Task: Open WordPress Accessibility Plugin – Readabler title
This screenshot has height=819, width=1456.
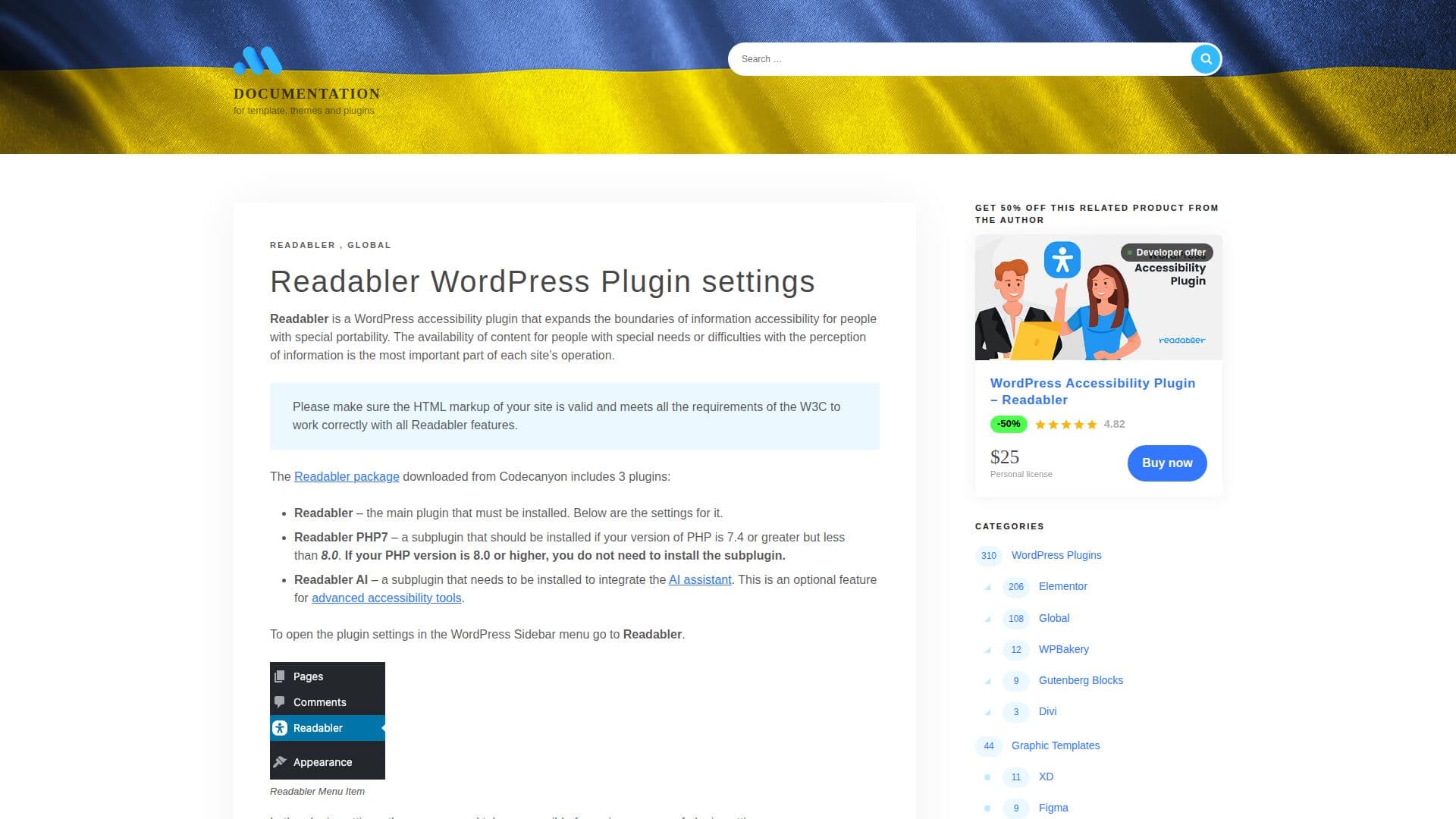Action: 1092,391
